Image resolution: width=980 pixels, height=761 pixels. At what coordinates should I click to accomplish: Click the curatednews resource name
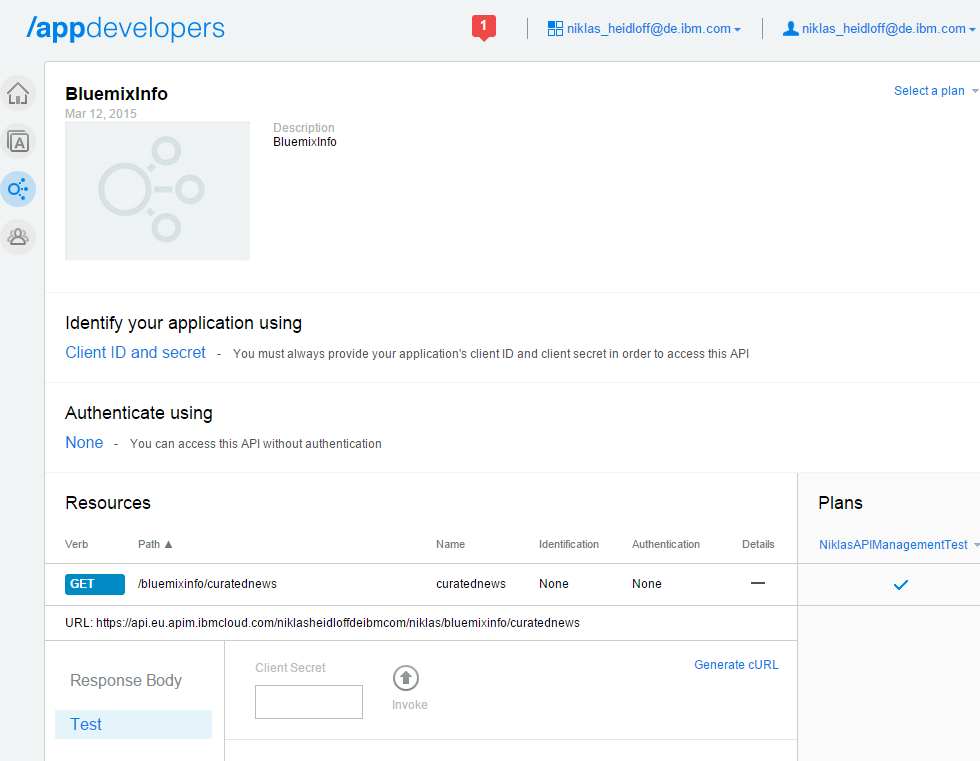471,584
